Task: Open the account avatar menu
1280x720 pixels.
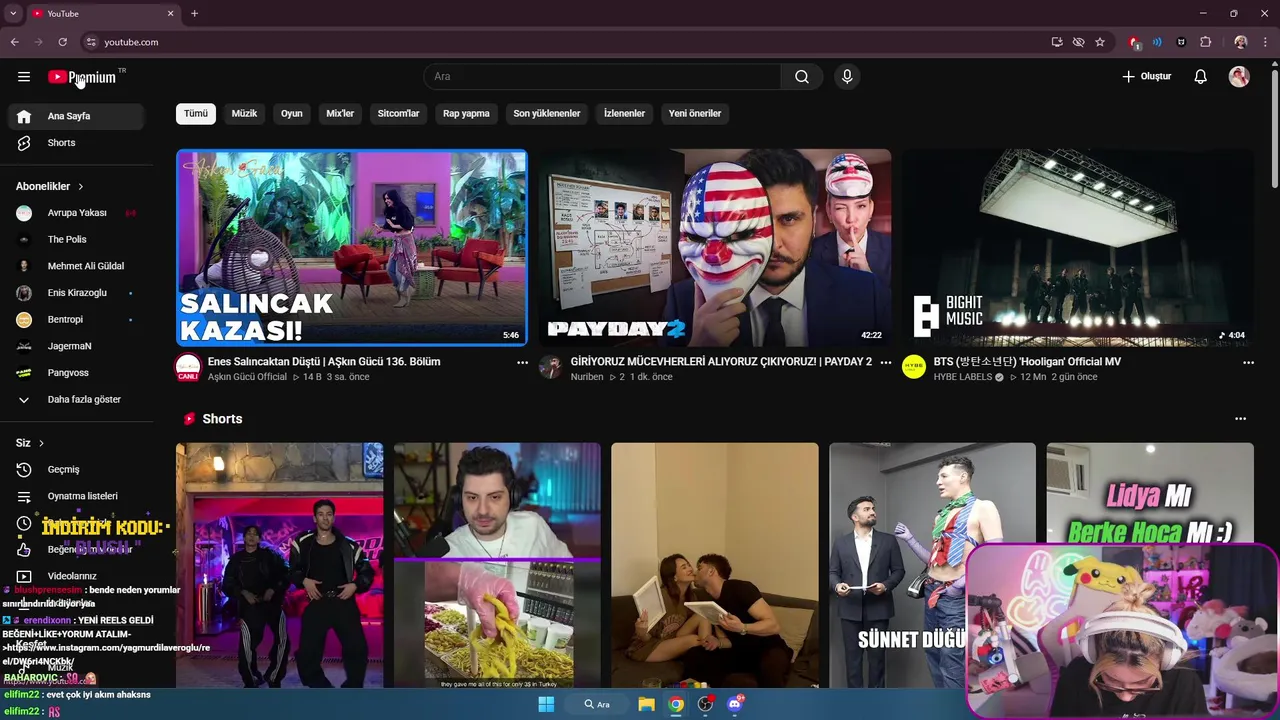Action: (x=1239, y=77)
